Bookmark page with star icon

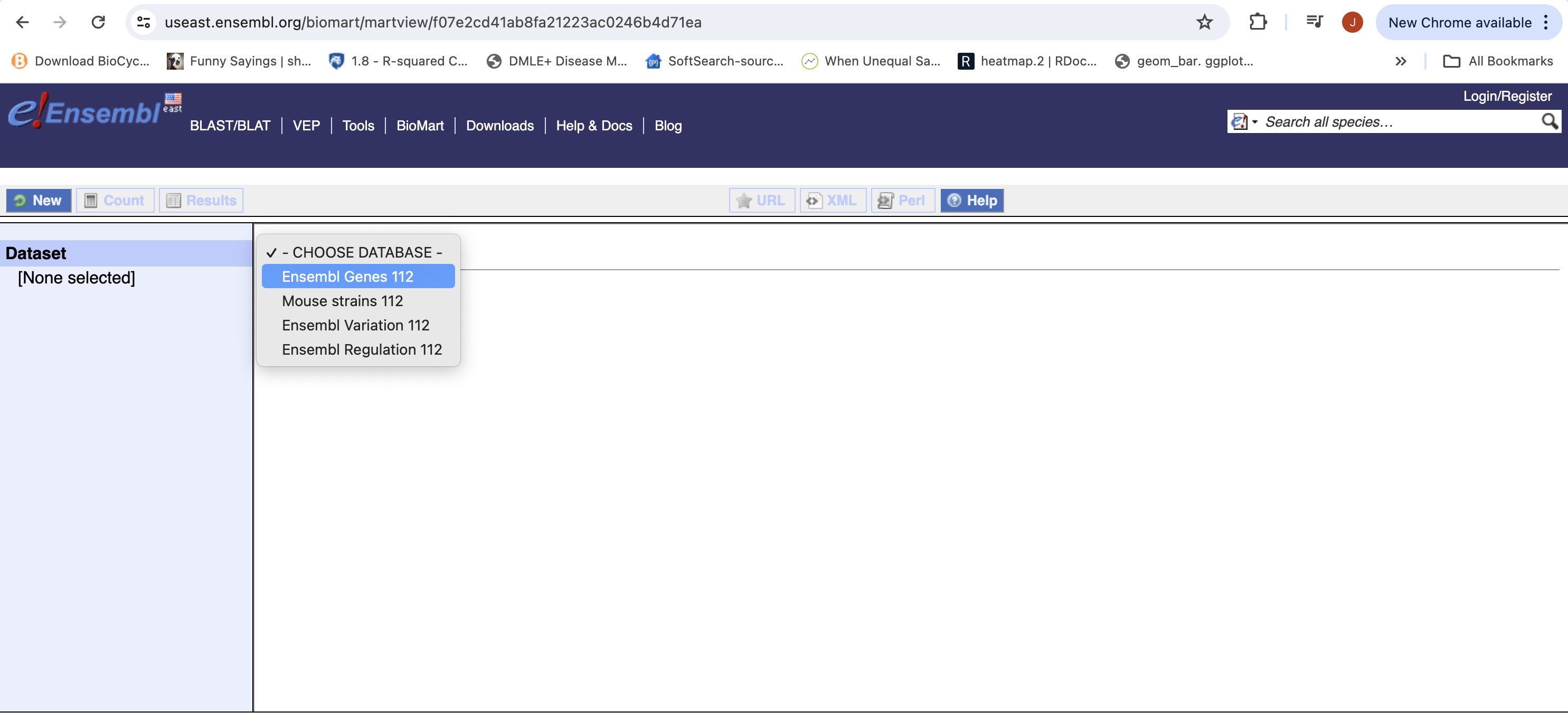tap(1204, 23)
